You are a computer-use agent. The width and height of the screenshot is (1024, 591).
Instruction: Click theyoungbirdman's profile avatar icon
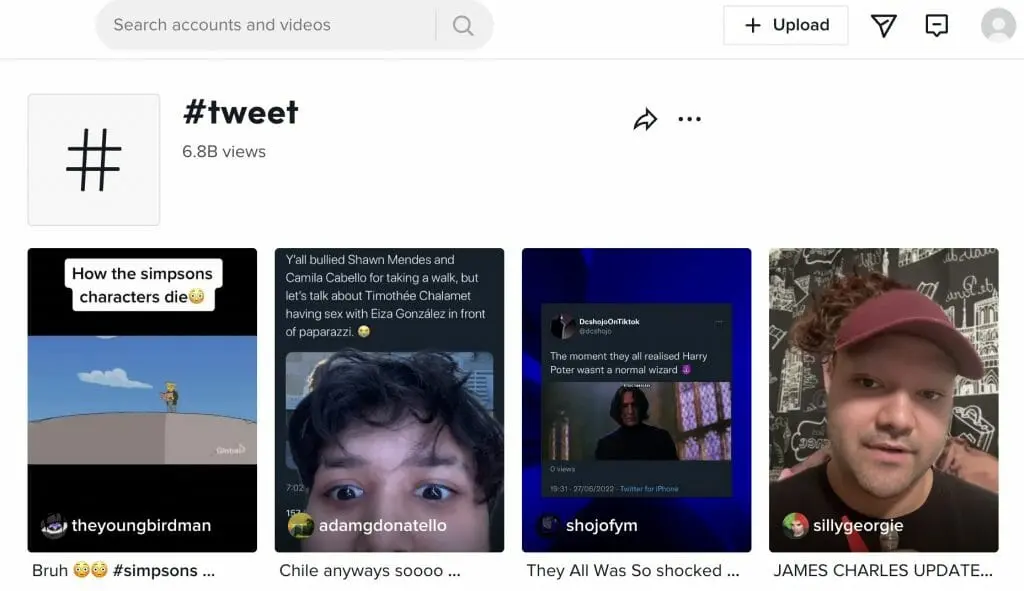coord(53,524)
